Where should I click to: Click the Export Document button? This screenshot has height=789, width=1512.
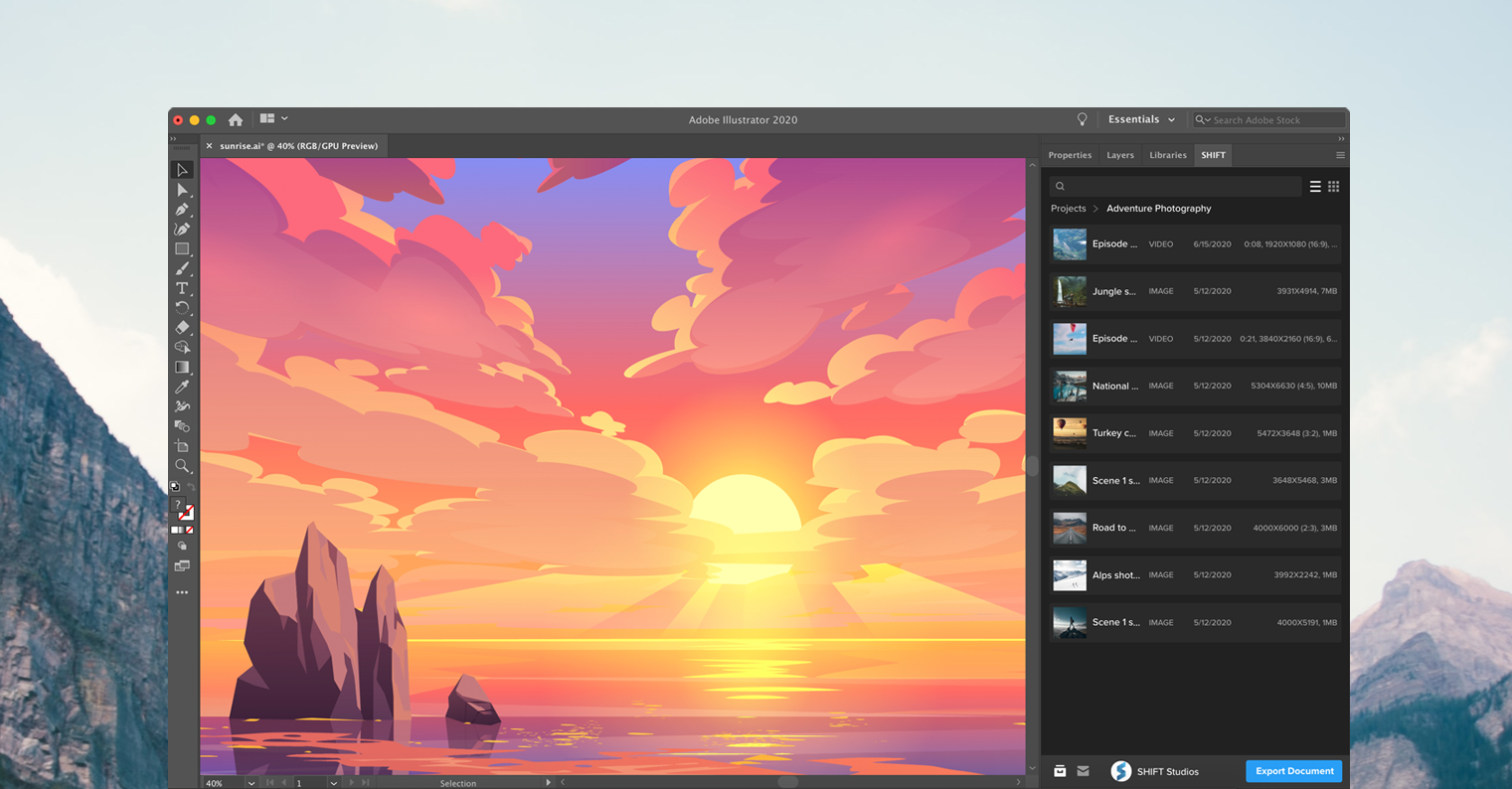(1293, 771)
